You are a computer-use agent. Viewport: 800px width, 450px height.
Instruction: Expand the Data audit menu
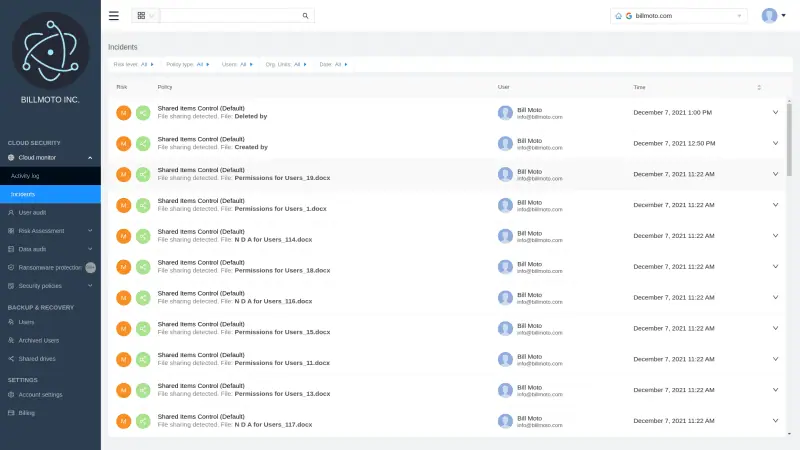(90, 249)
